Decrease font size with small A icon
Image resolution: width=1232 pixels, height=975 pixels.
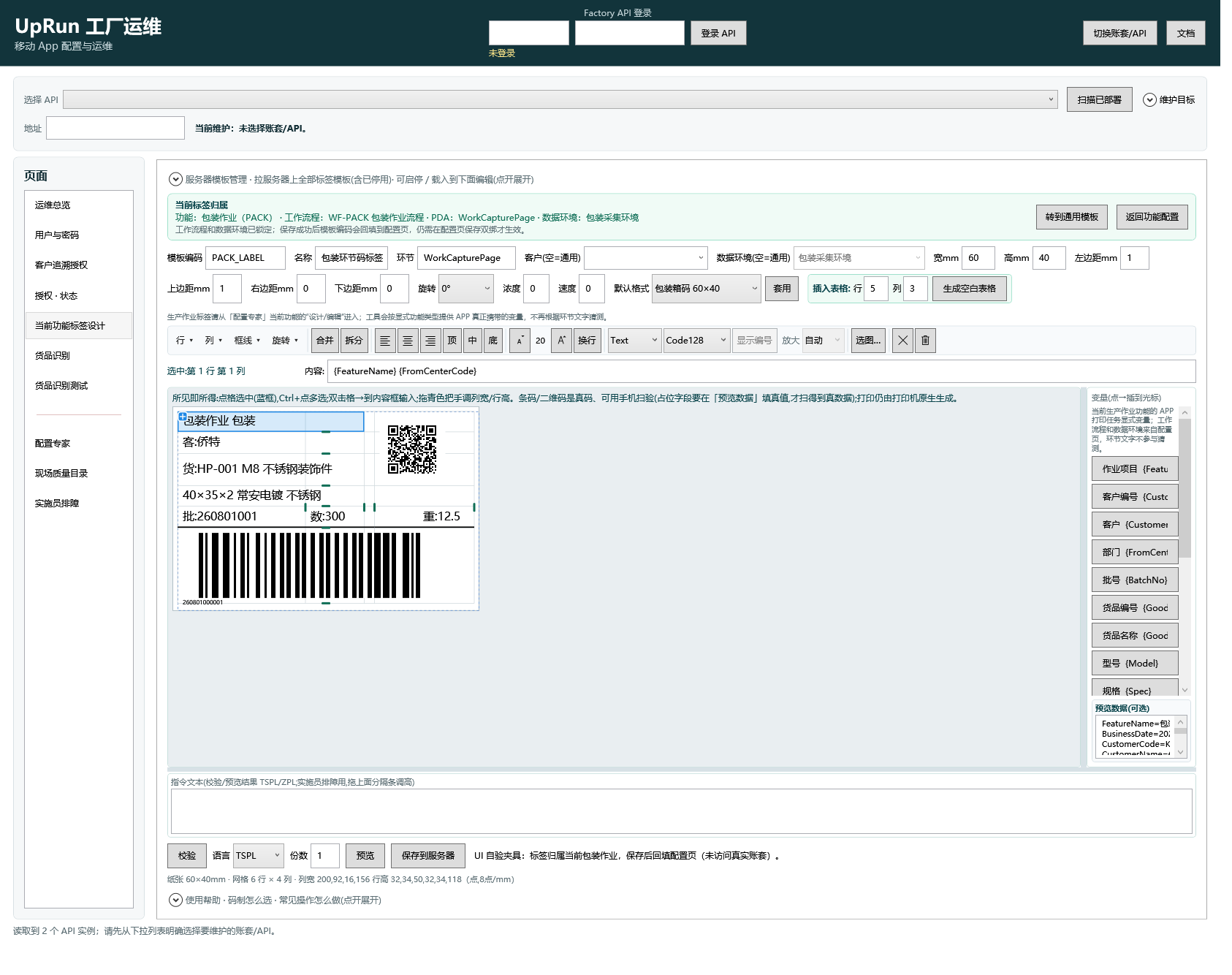pos(520,341)
